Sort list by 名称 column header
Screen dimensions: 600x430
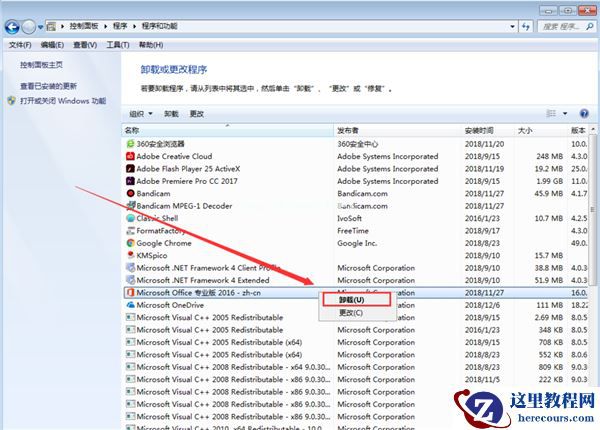(x=228, y=130)
